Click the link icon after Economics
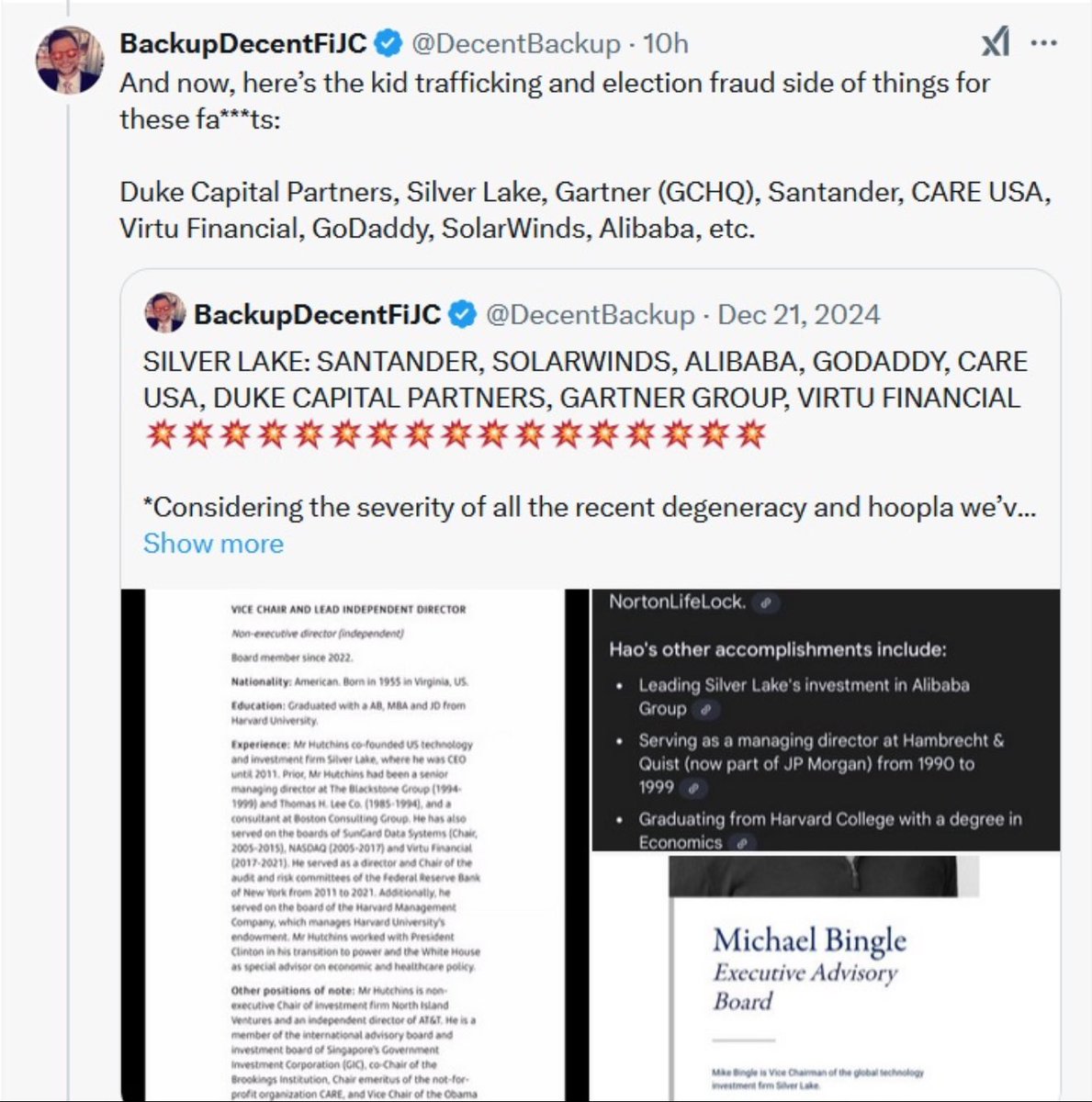Screen dimensions: 1092x1102 point(742,842)
